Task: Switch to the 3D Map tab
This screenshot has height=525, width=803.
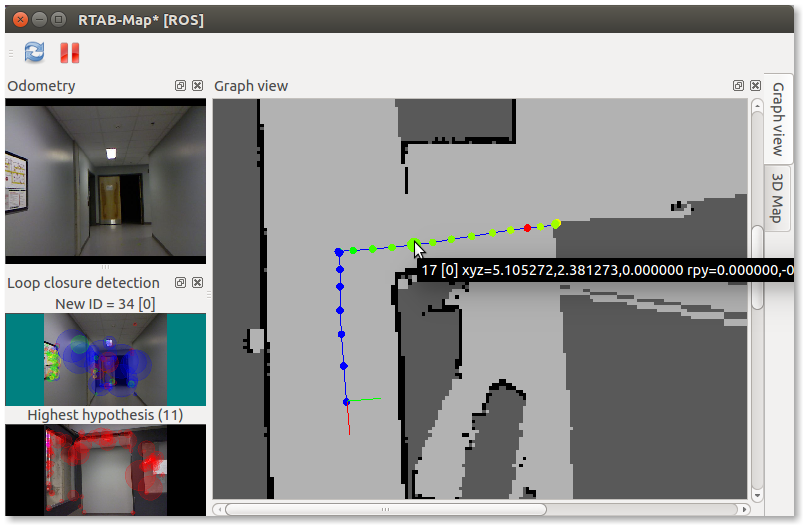Action: 777,196
